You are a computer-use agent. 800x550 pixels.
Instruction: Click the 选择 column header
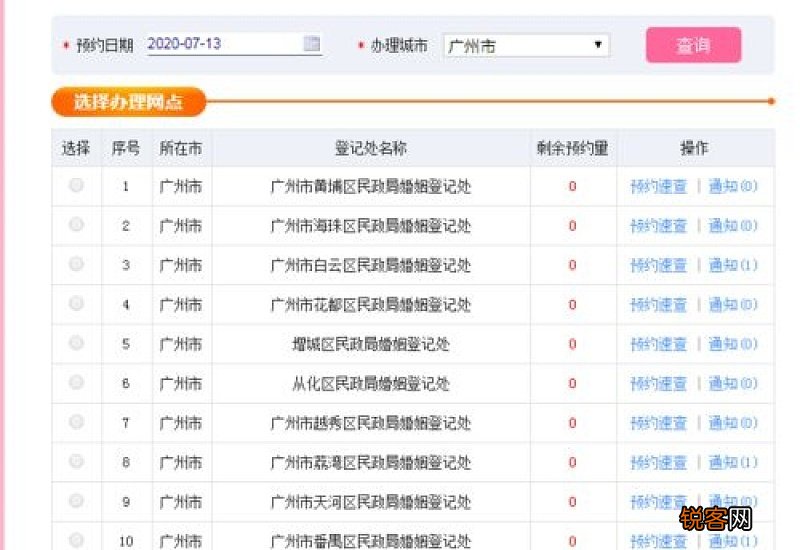coord(76,148)
